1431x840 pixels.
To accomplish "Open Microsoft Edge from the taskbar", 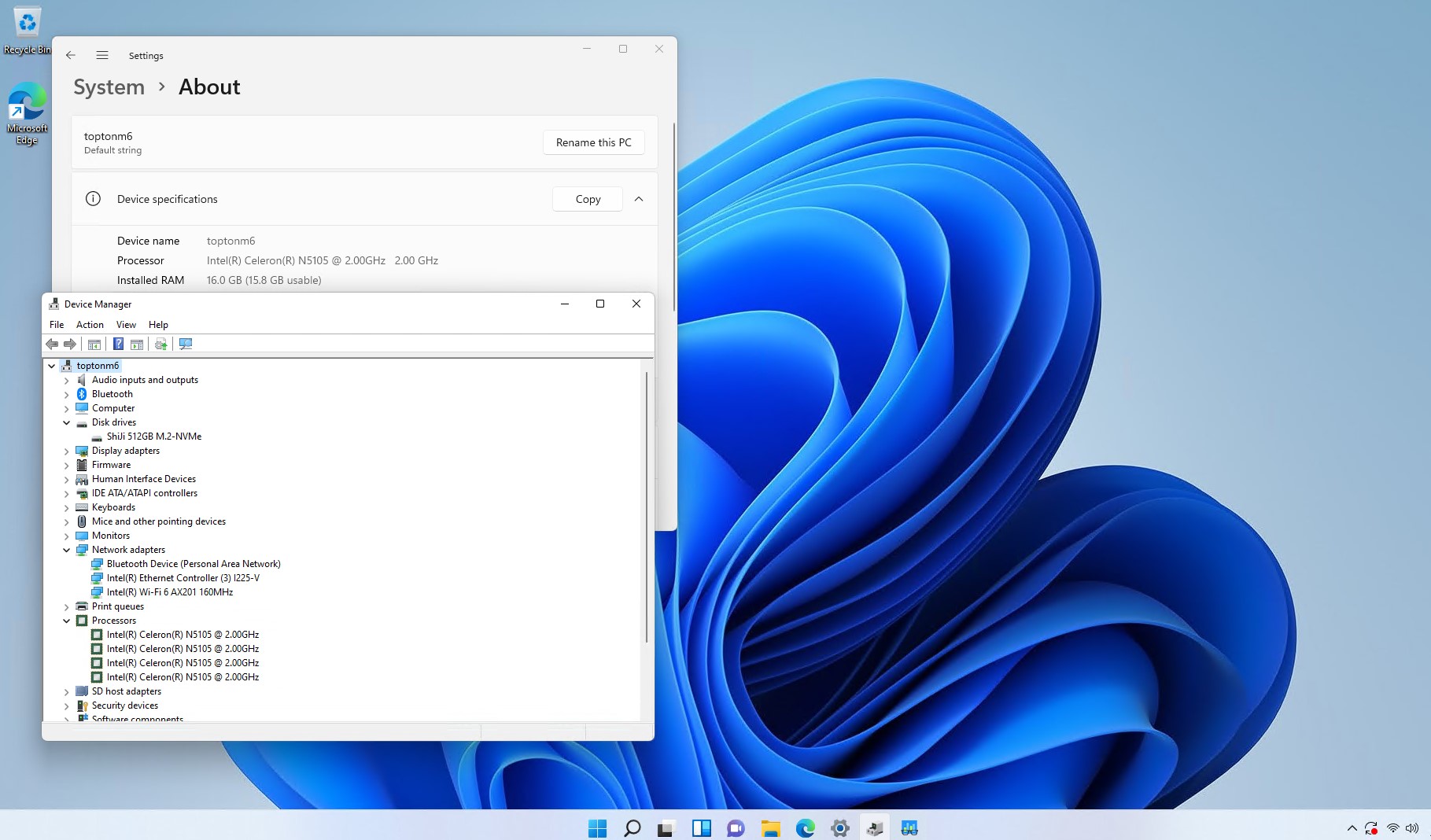I will [805, 828].
